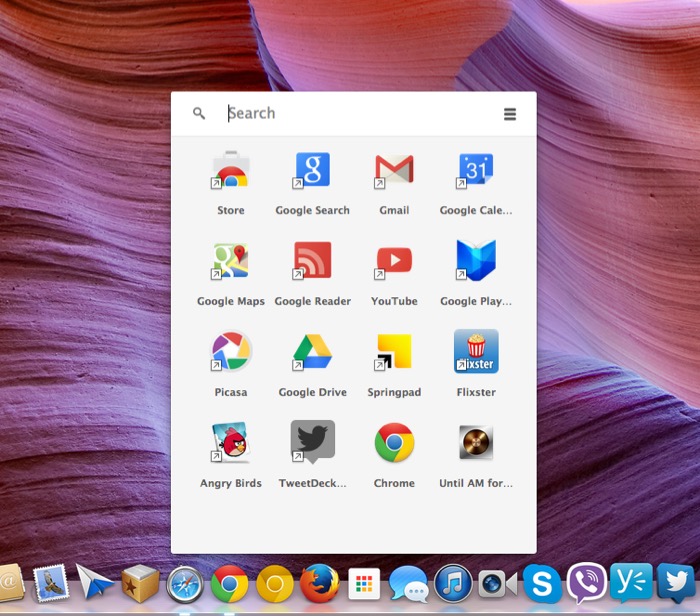This screenshot has height=616, width=700.
Task: Launch the Google Maps app
Action: pyautogui.click(x=231, y=261)
